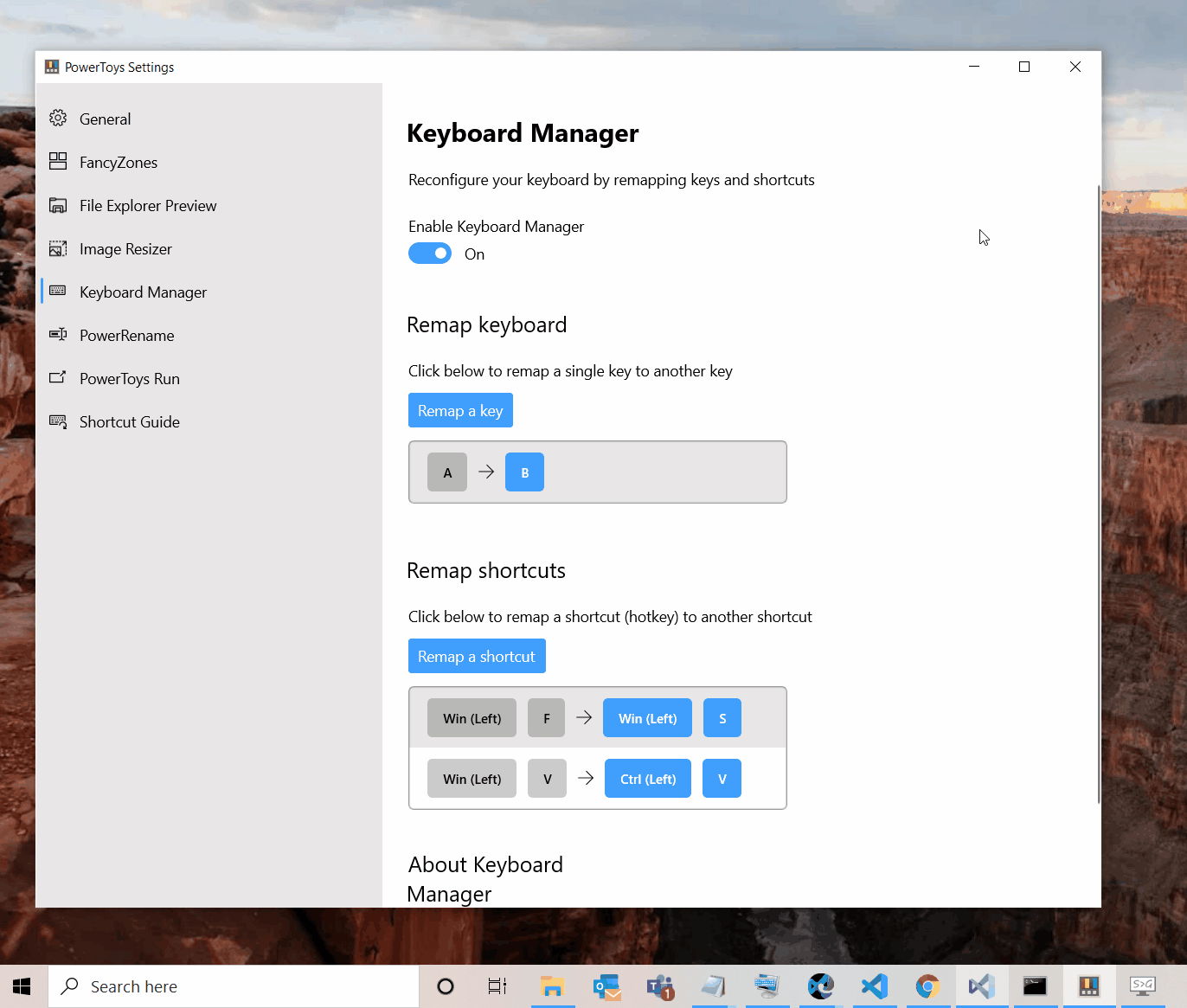Select the FancyZones module icon
1187x1008 pixels.
click(x=58, y=162)
